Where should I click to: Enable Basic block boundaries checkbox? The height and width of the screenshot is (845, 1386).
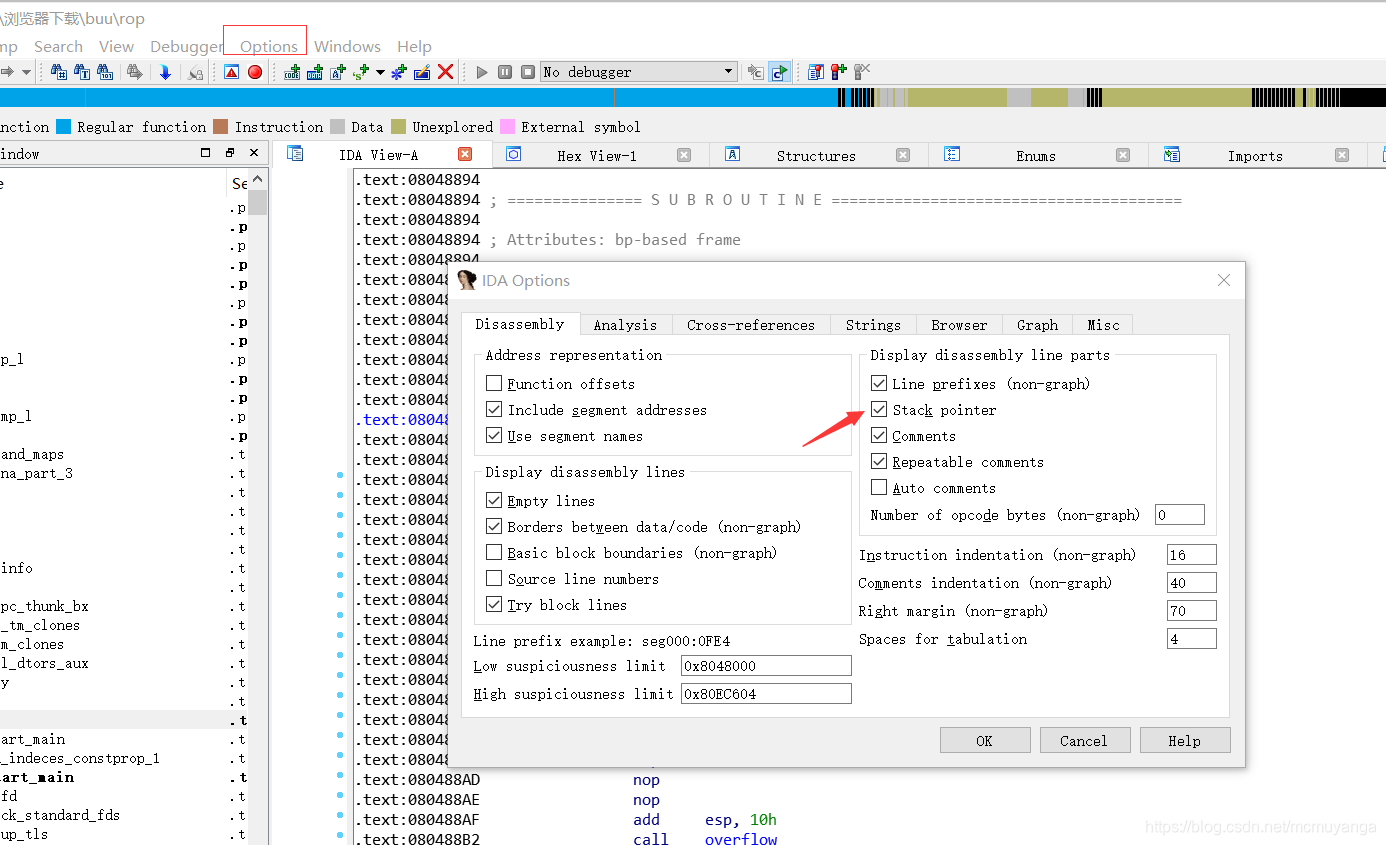tap(494, 552)
